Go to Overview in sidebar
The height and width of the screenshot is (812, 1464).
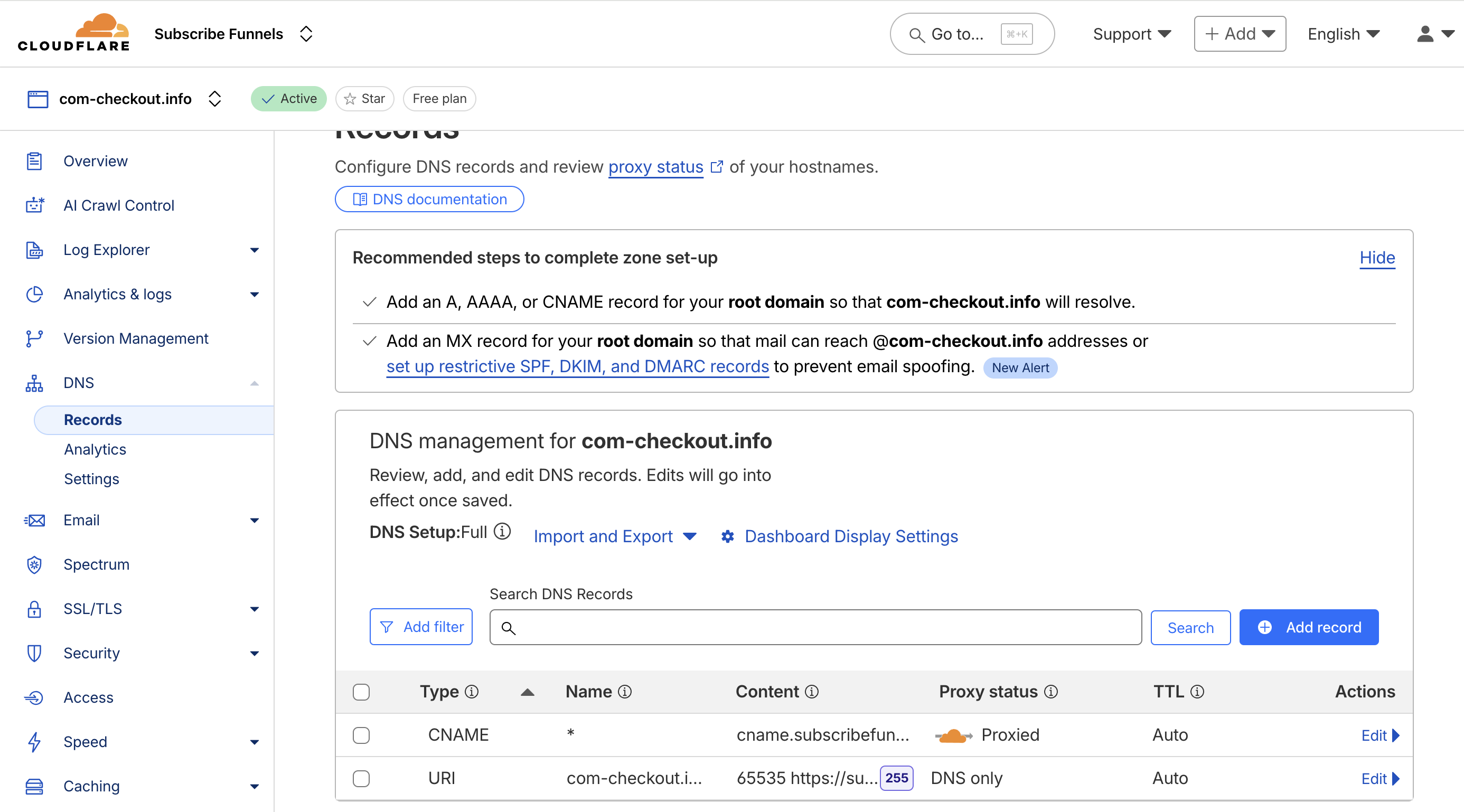(96, 161)
